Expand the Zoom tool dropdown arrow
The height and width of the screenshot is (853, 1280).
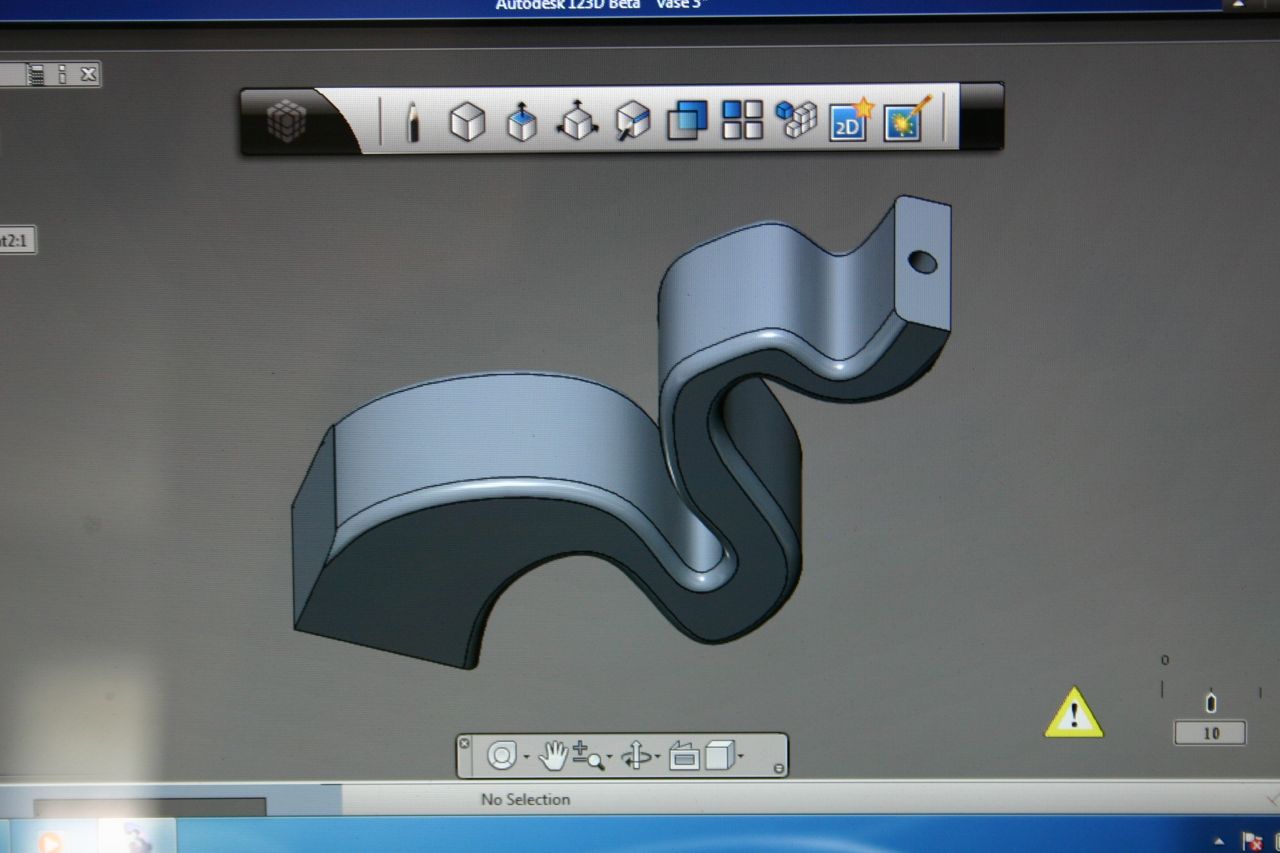click(610, 759)
